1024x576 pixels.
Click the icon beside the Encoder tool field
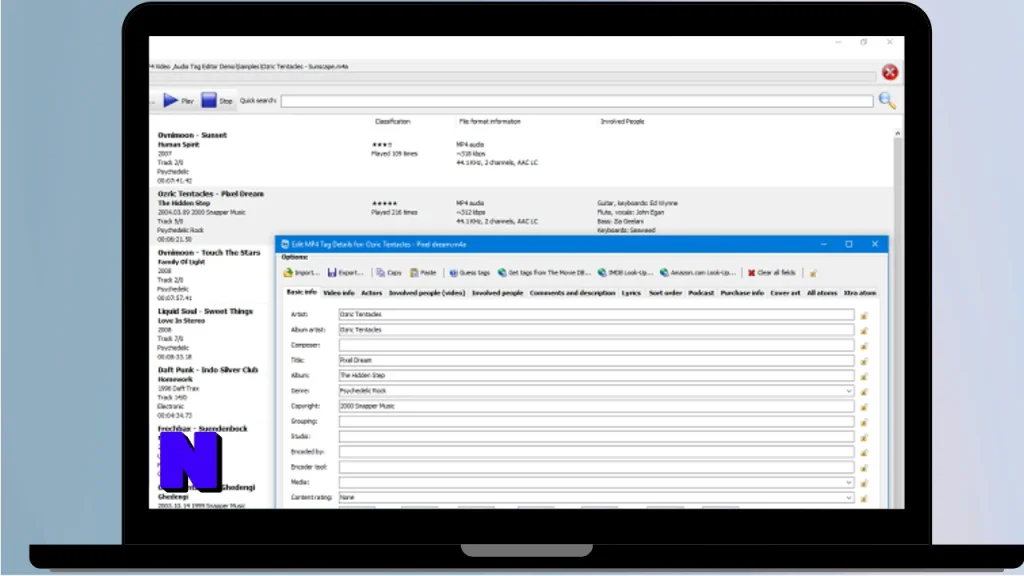pos(864,468)
